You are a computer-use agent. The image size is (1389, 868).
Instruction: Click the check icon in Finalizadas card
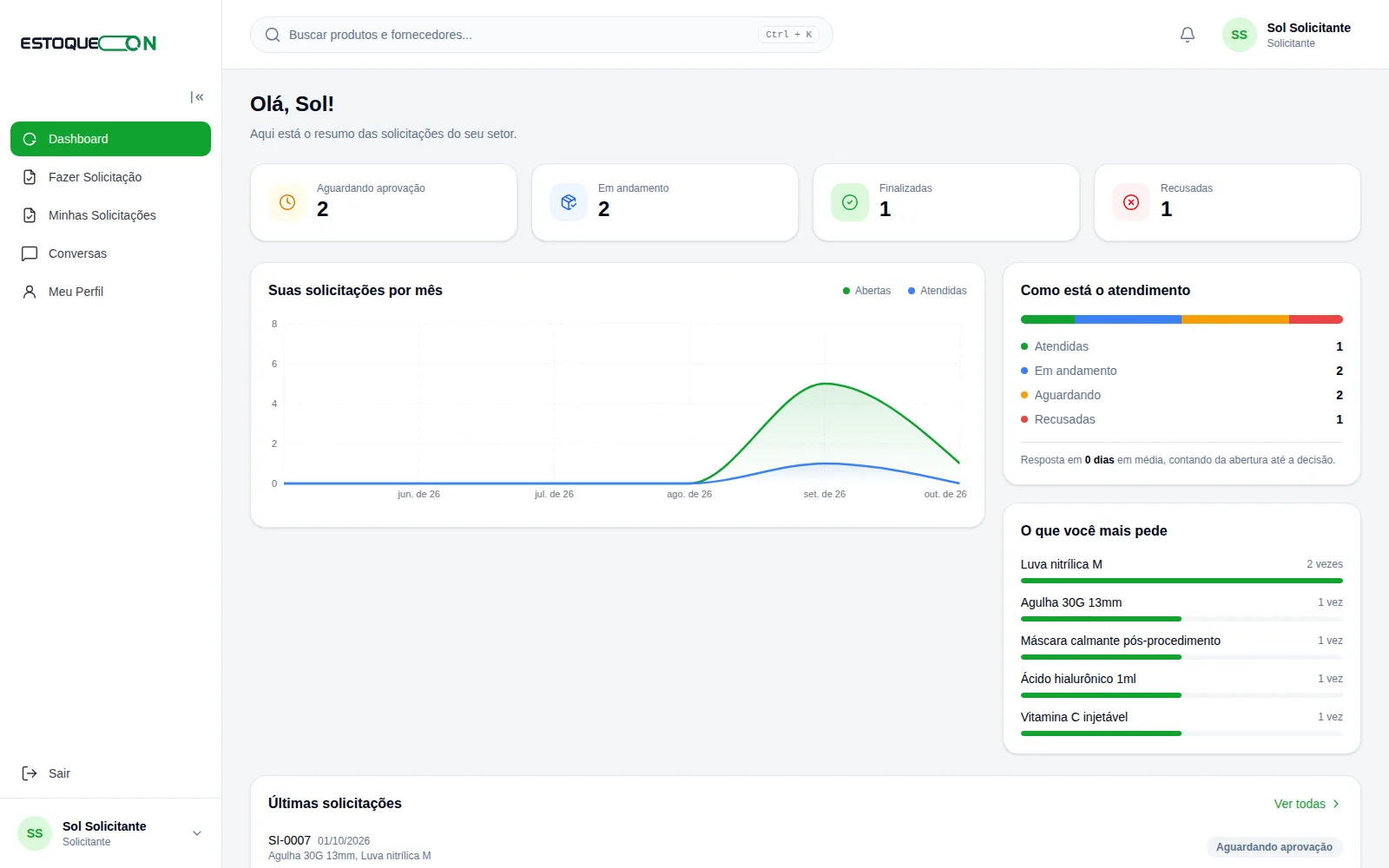(x=850, y=202)
